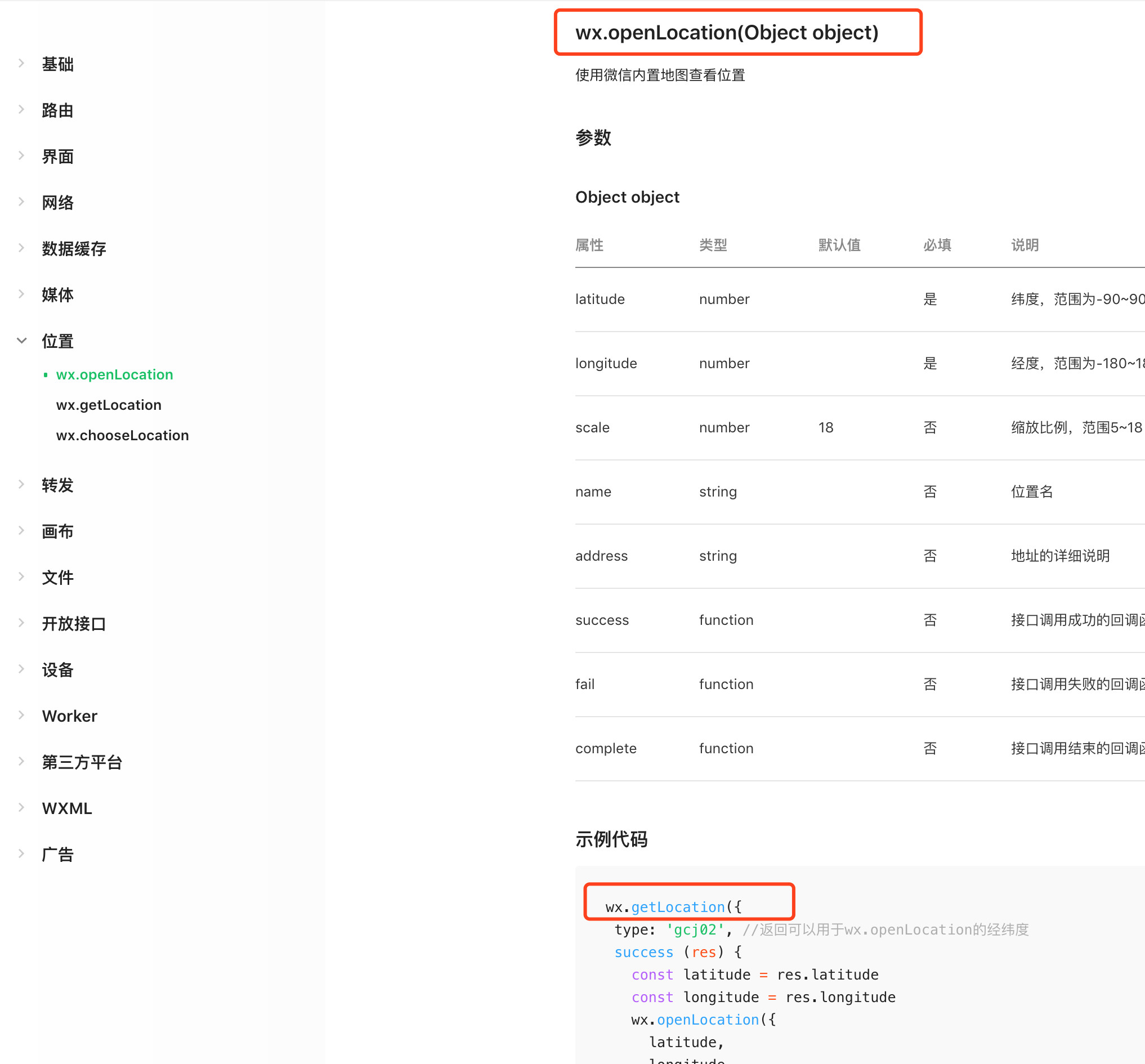Open the 文件 menu category

tap(57, 577)
